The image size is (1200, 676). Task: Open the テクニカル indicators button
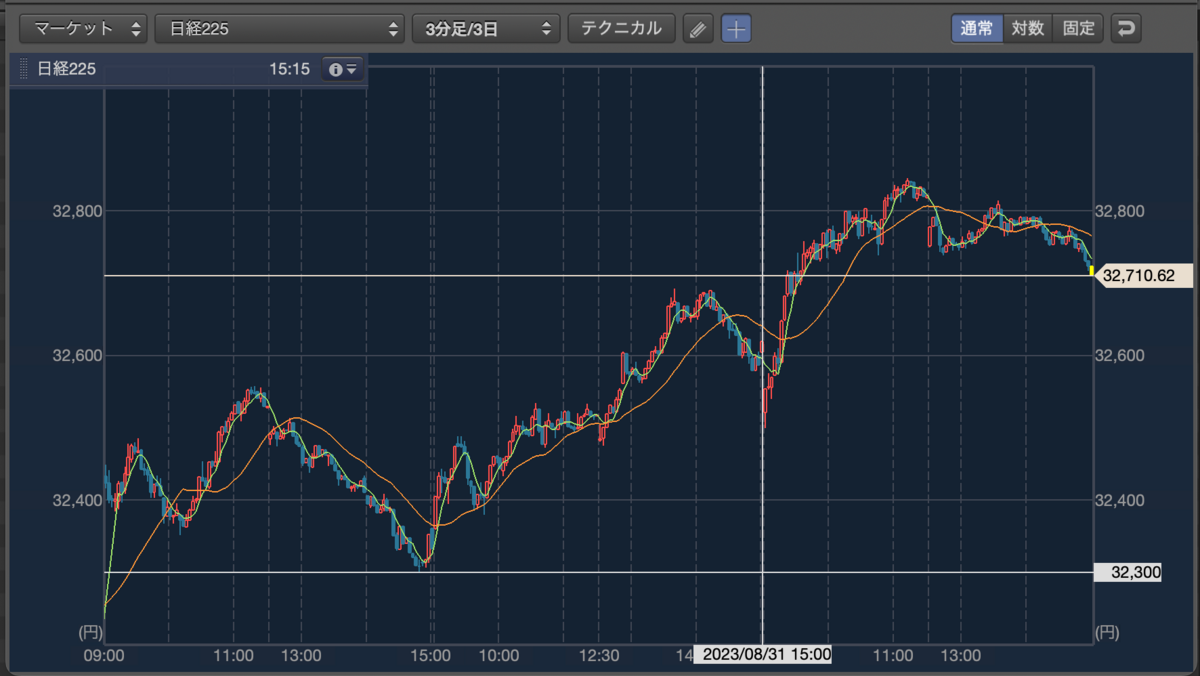click(621, 29)
